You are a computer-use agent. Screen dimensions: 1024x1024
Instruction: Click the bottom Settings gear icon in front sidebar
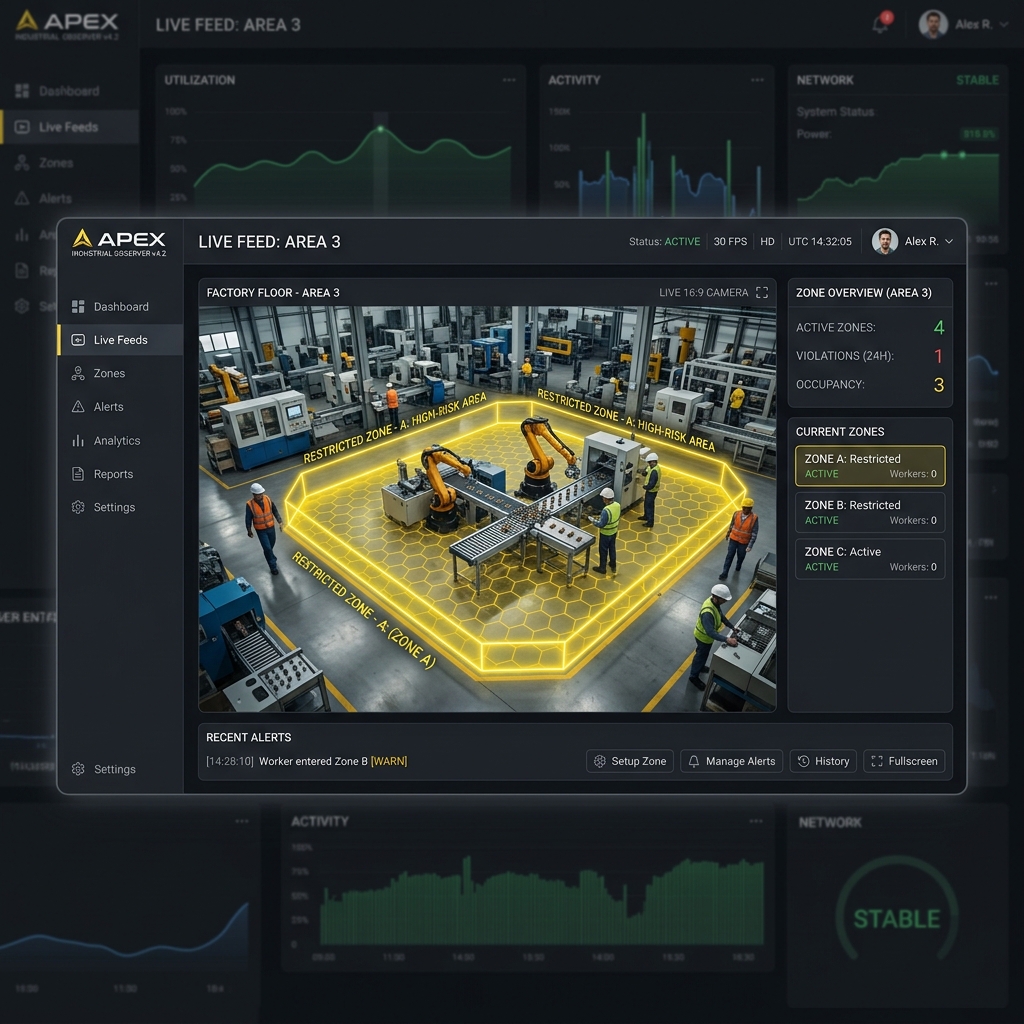pyautogui.click(x=78, y=769)
